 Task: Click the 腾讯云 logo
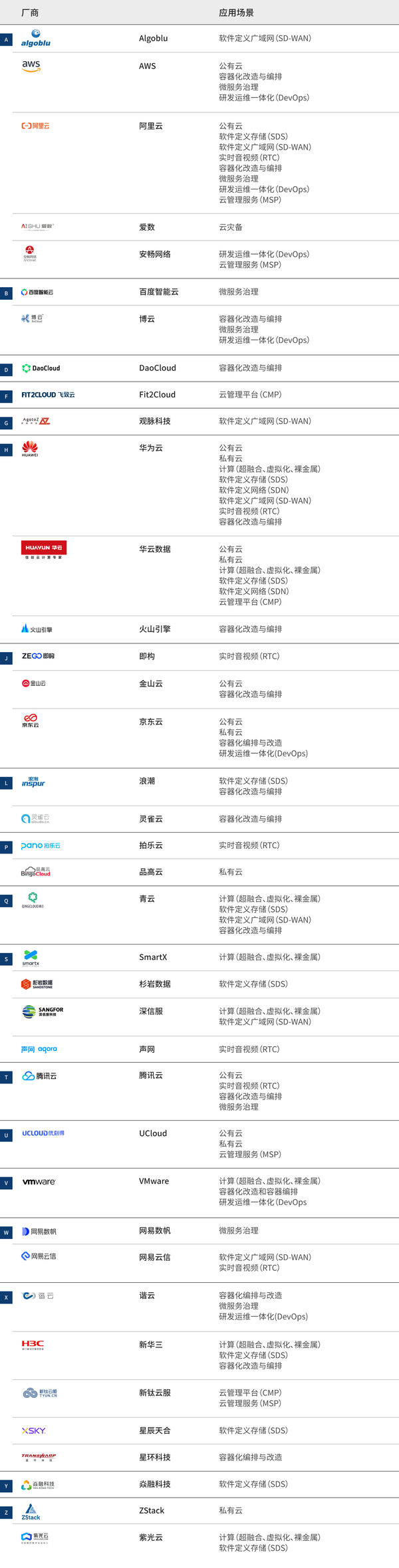coord(39,1076)
